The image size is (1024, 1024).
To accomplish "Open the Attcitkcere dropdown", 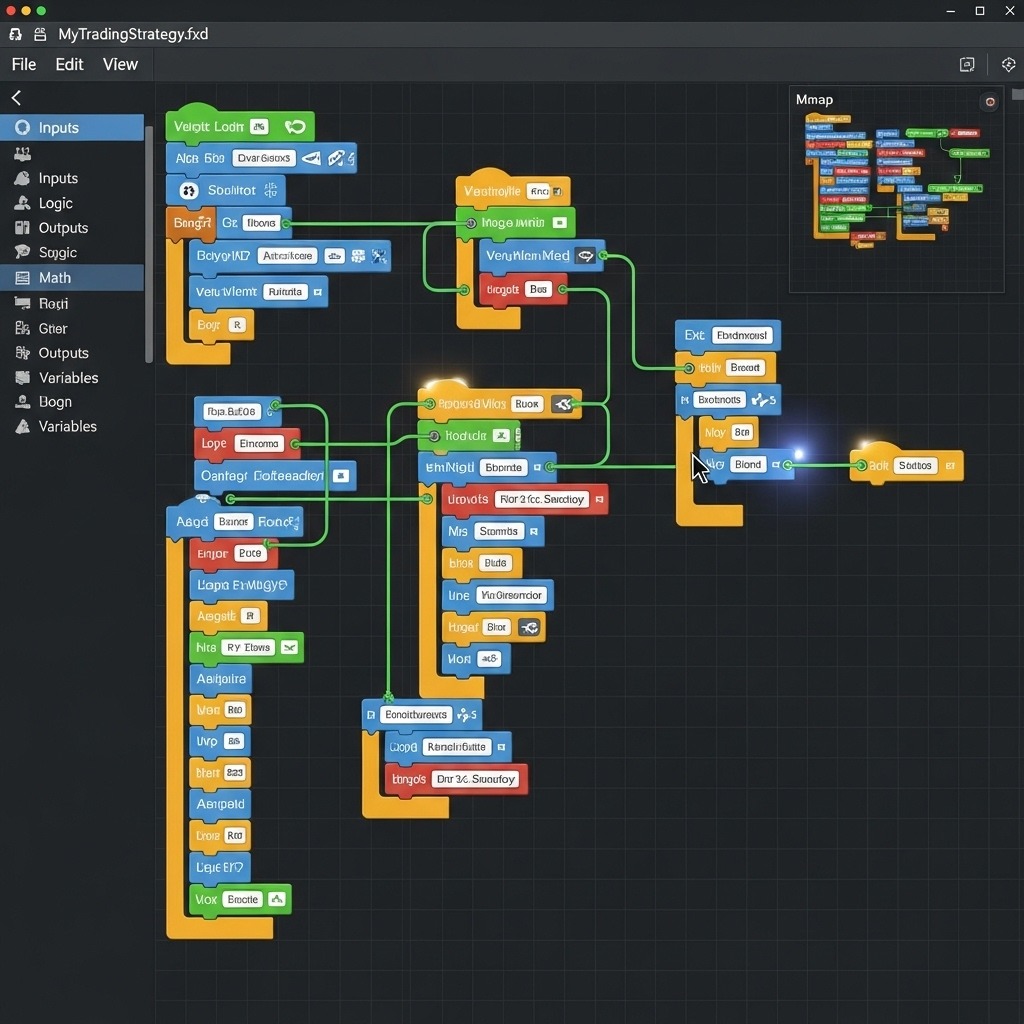I will tap(287, 256).
